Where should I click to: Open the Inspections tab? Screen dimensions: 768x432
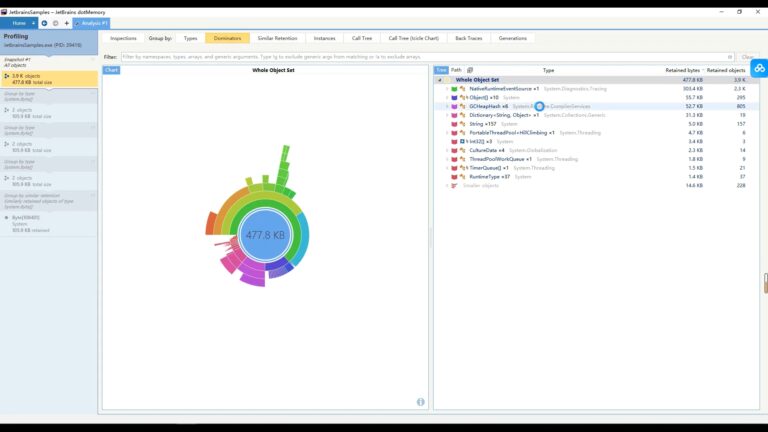(x=123, y=38)
